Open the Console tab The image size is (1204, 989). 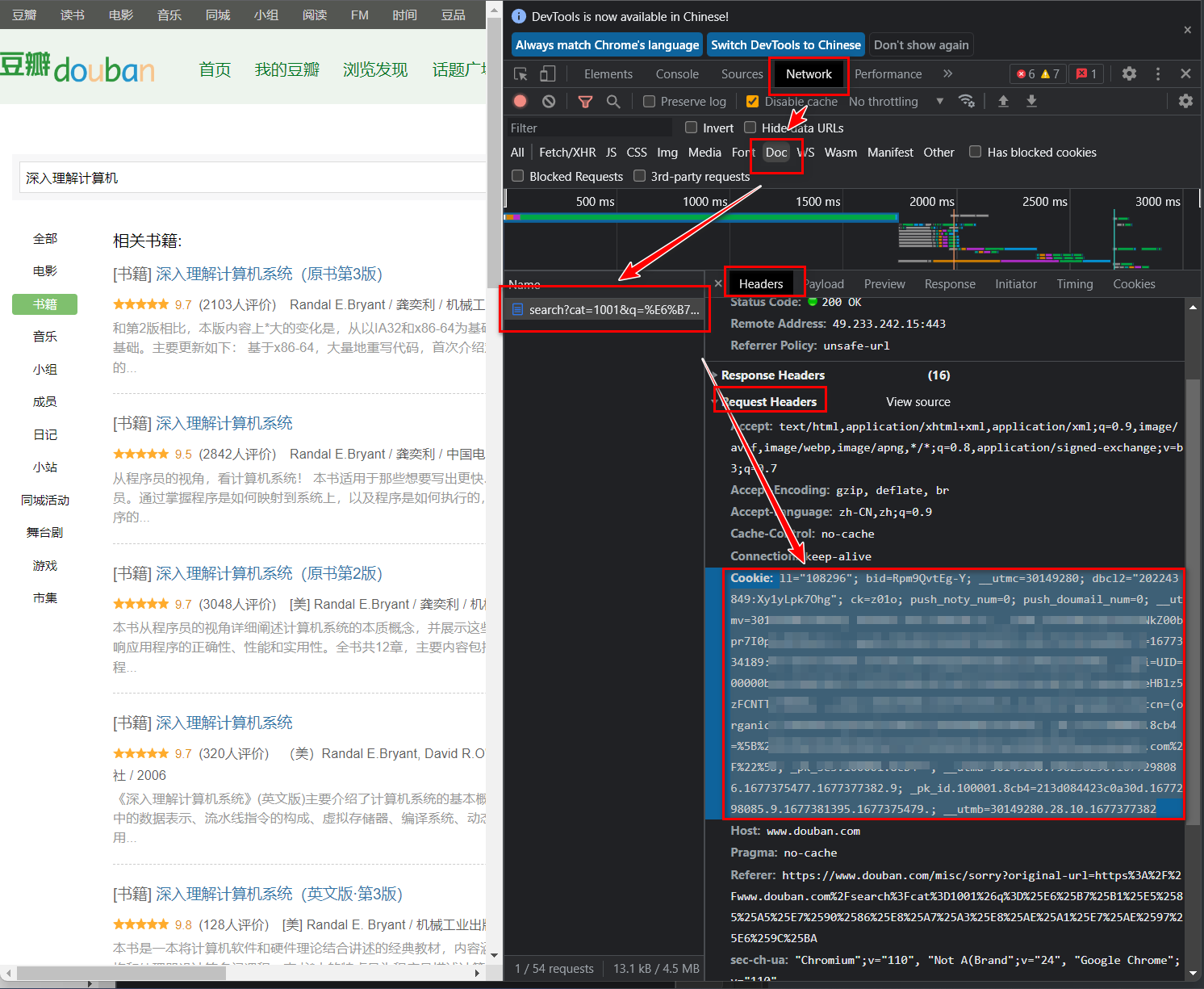677,73
